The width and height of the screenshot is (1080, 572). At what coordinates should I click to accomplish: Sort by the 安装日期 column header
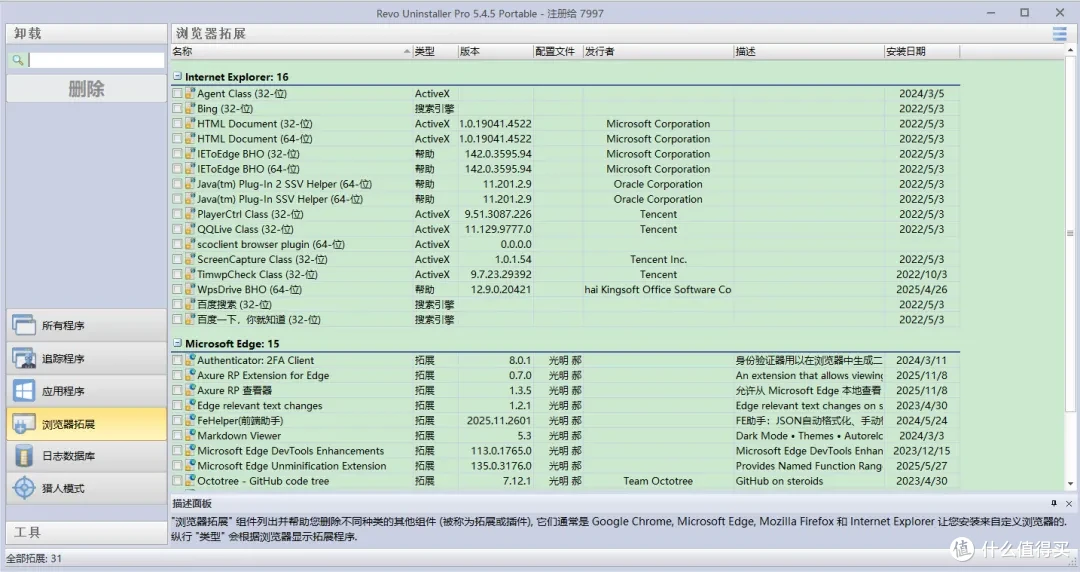point(922,52)
